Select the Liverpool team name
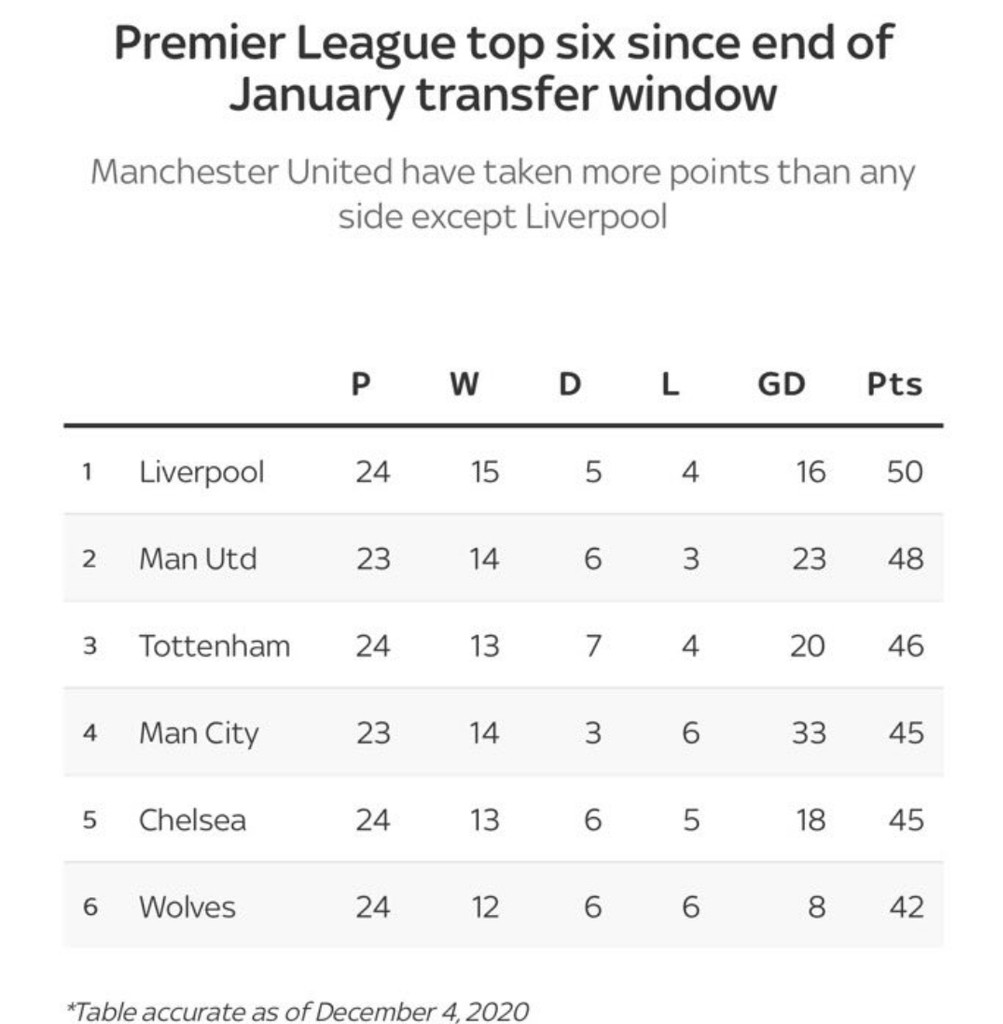The height and width of the screenshot is (1024, 1003). click(201, 471)
